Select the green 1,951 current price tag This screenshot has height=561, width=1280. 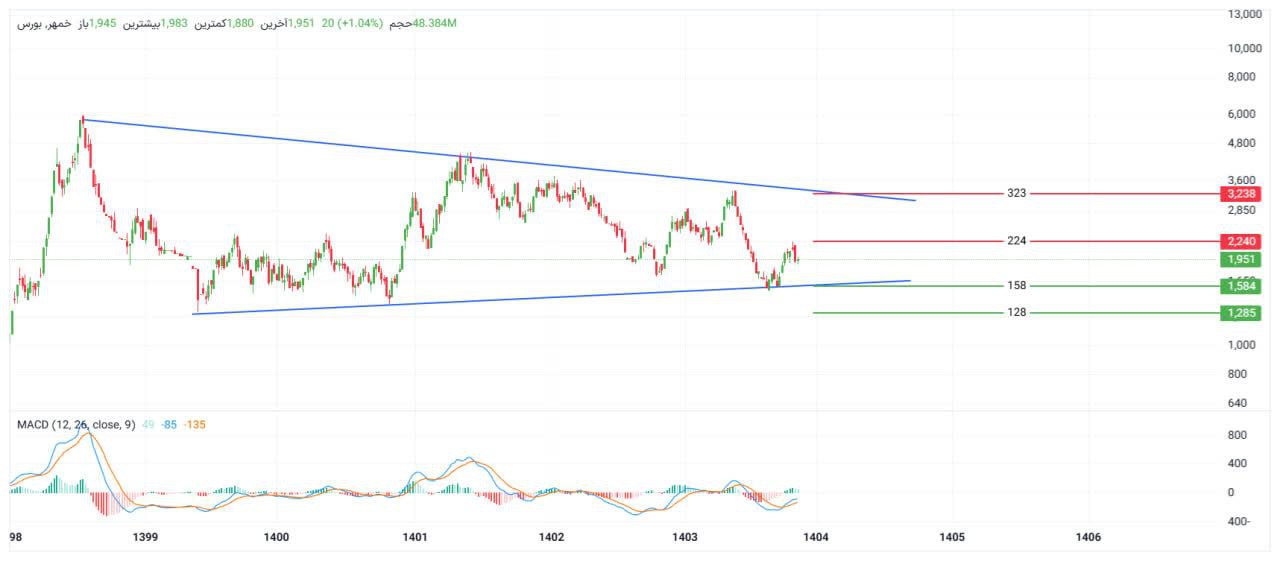pos(1240,260)
